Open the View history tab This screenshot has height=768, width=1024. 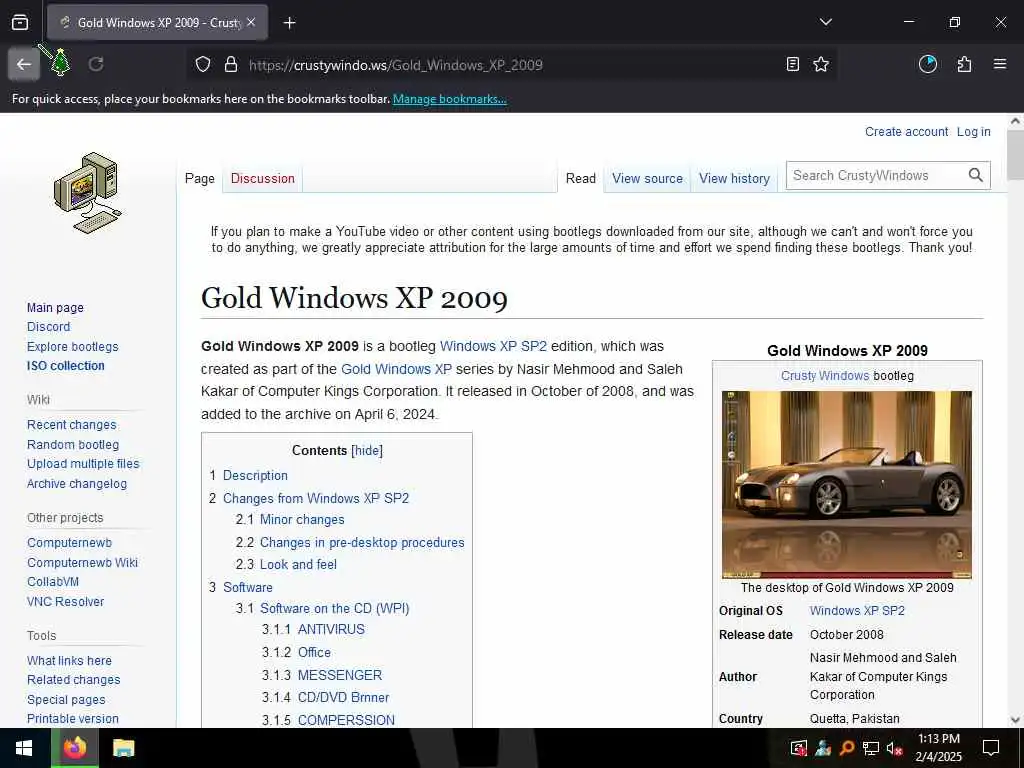coord(734,178)
